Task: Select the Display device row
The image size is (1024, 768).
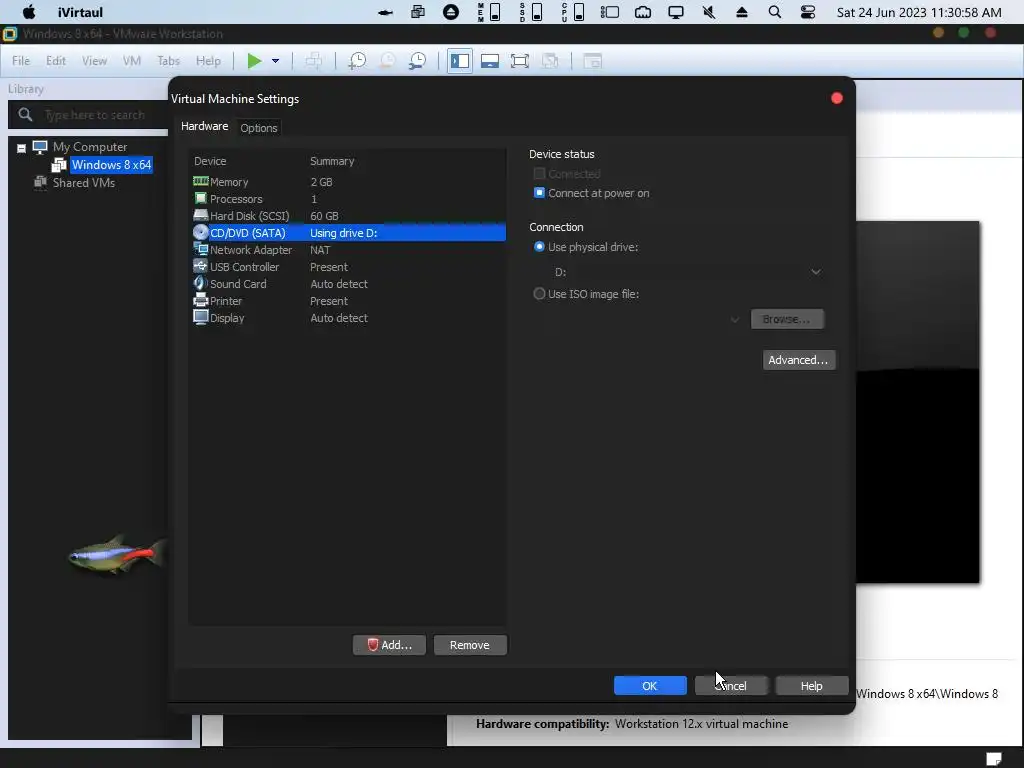Action: 349,318
